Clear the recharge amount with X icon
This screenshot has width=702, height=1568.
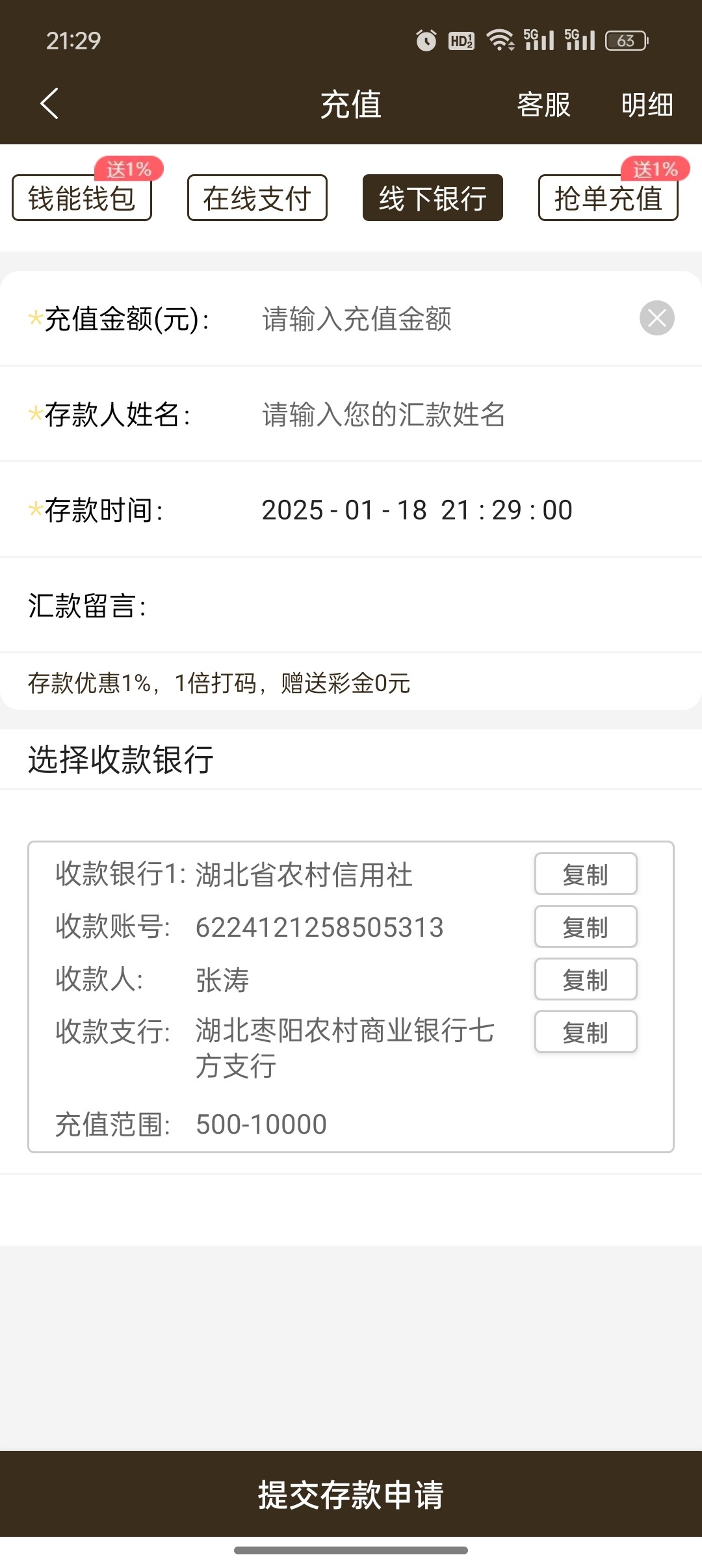coord(656,319)
